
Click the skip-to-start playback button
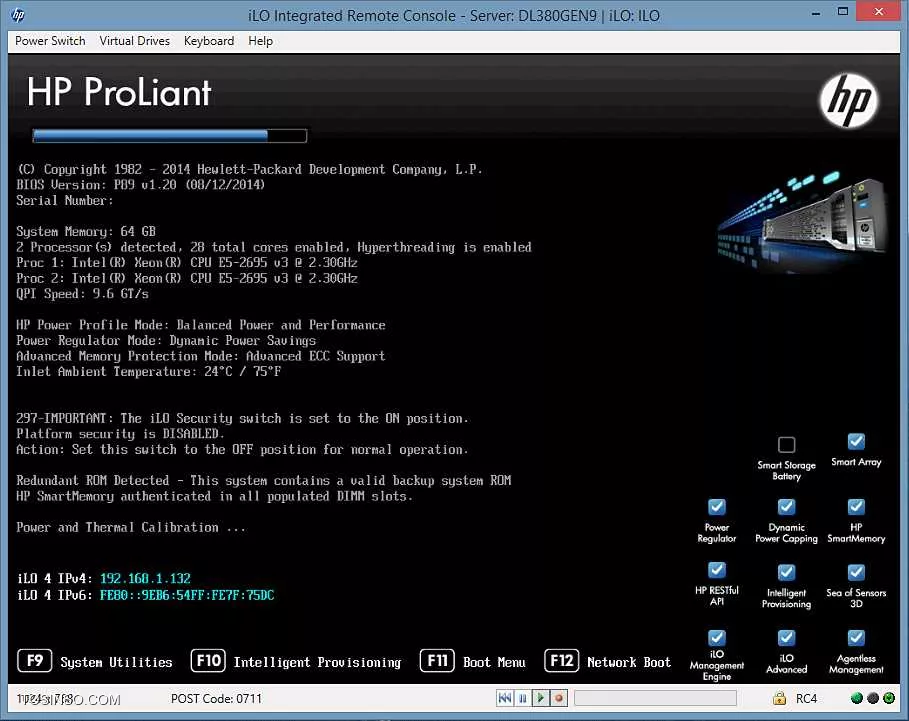coord(505,698)
